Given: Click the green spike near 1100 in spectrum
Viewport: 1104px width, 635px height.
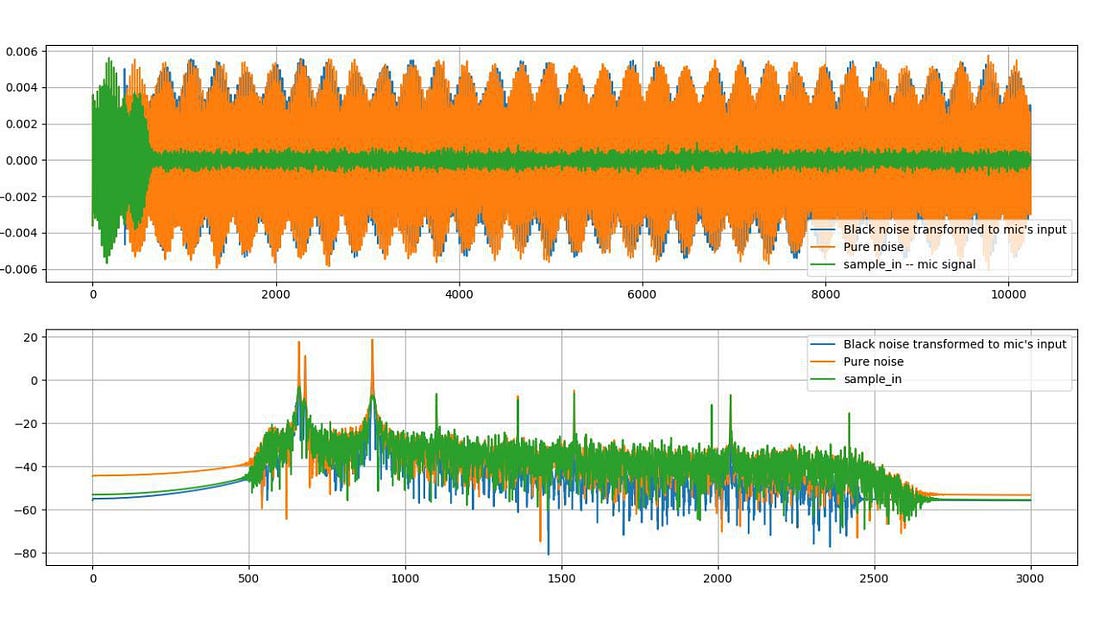Looking at the screenshot, I should click(436, 397).
